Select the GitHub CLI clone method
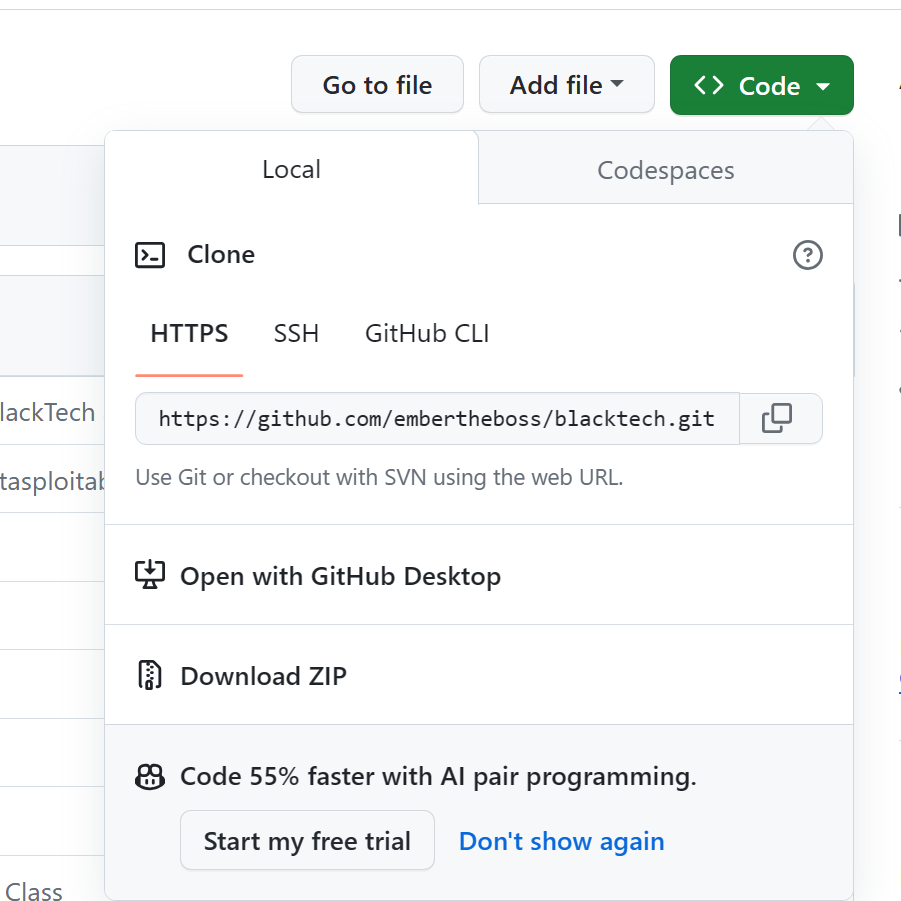Viewport: 901px width, 901px height. 426,333
